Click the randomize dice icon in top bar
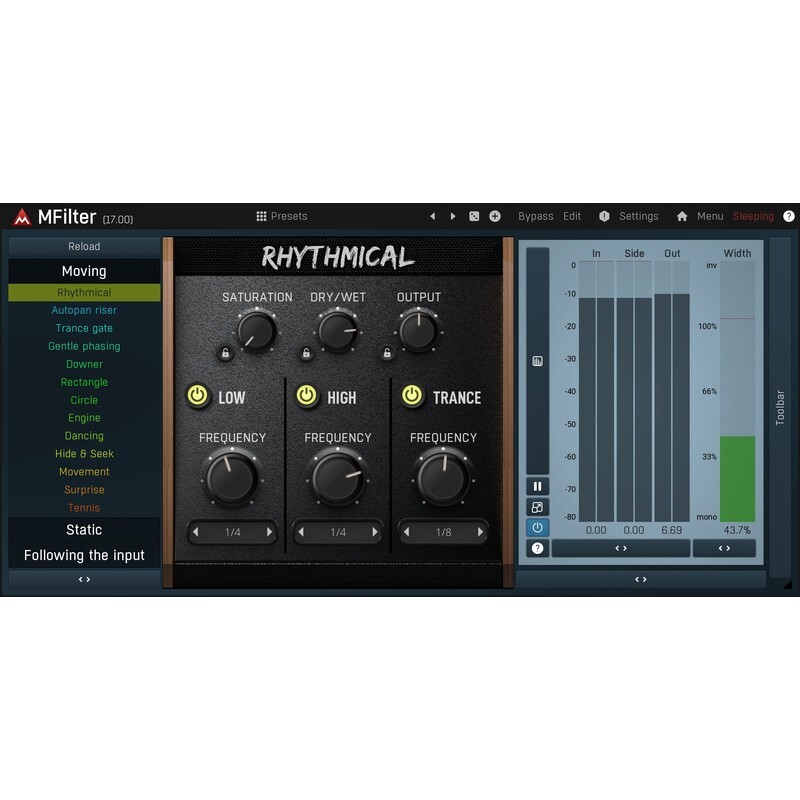Screen dimensions: 800x800 474,216
